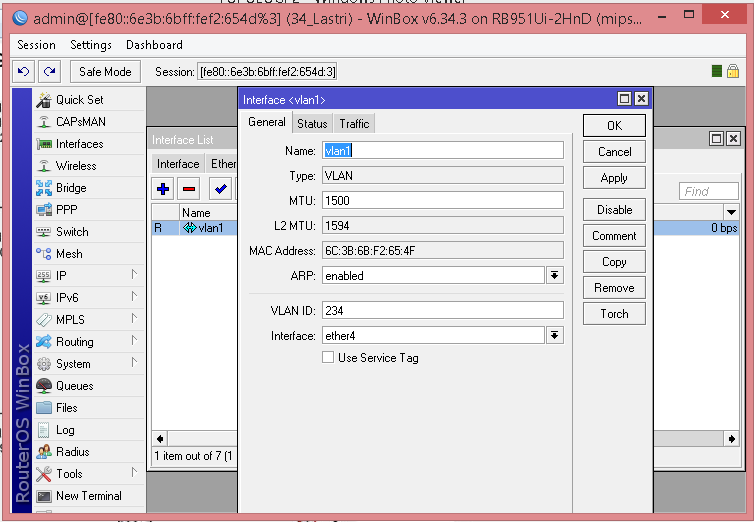Expand the IPv6 submenu
The width and height of the screenshot is (754, 522).
[x=134, y=297]
